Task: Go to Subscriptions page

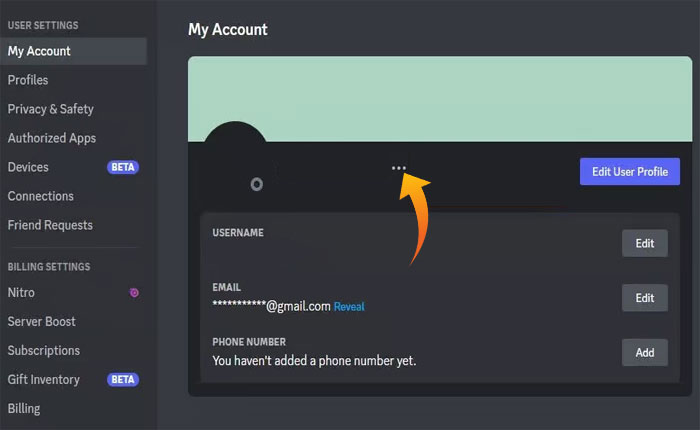Action: (44, 350)
